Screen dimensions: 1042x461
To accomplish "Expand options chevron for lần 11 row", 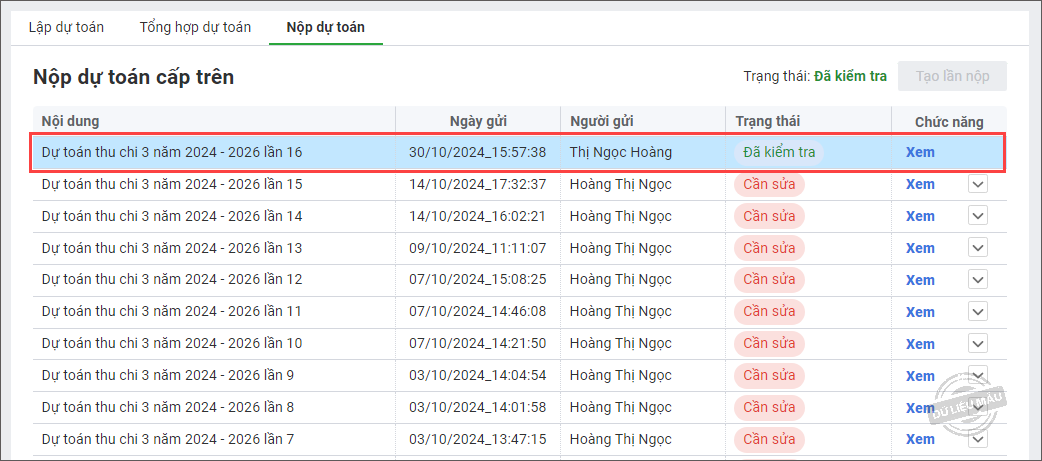I will click(x=978, y=312).
